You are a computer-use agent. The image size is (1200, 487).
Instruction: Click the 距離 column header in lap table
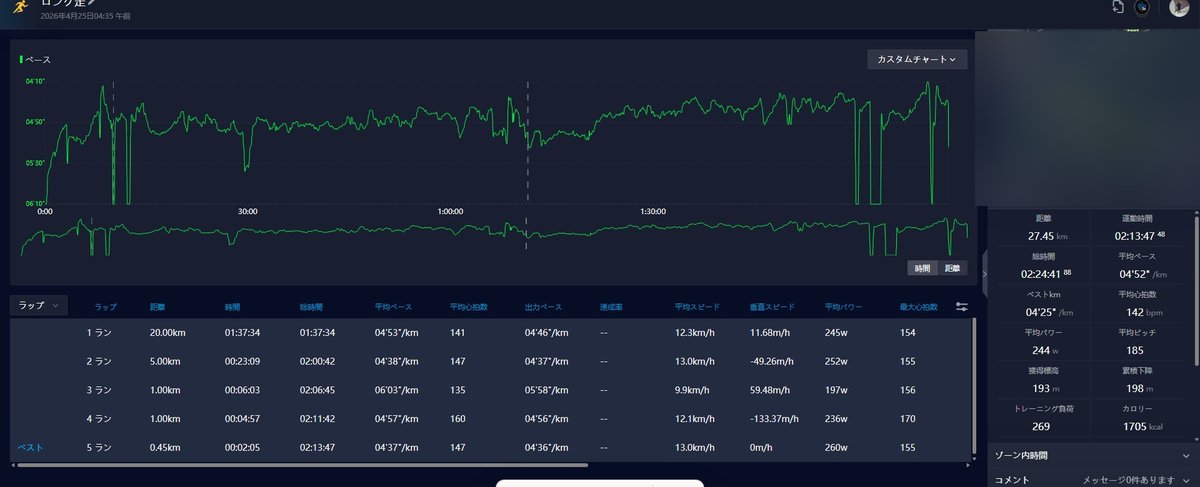157,306
